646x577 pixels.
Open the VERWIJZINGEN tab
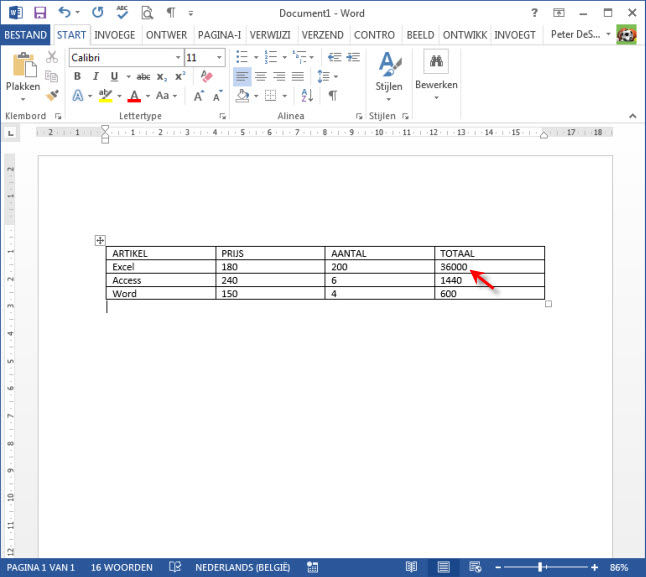(x=270, y=35)
